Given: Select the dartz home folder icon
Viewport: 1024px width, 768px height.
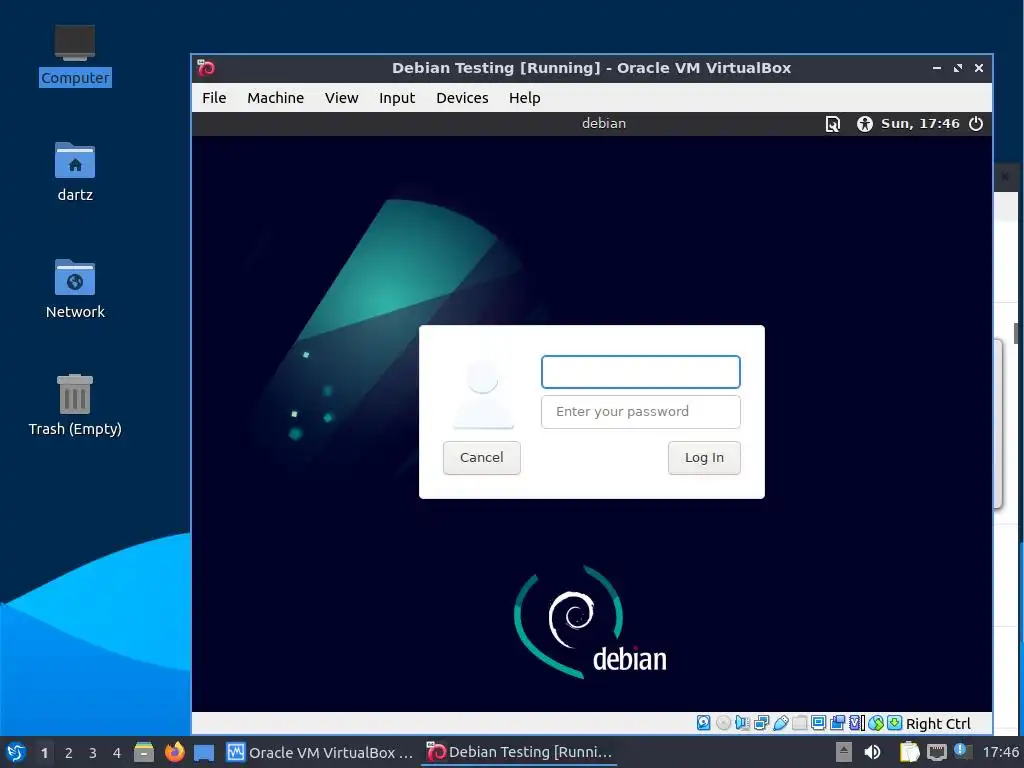Looking at the screenshot, I should click(x=75, y=172).
